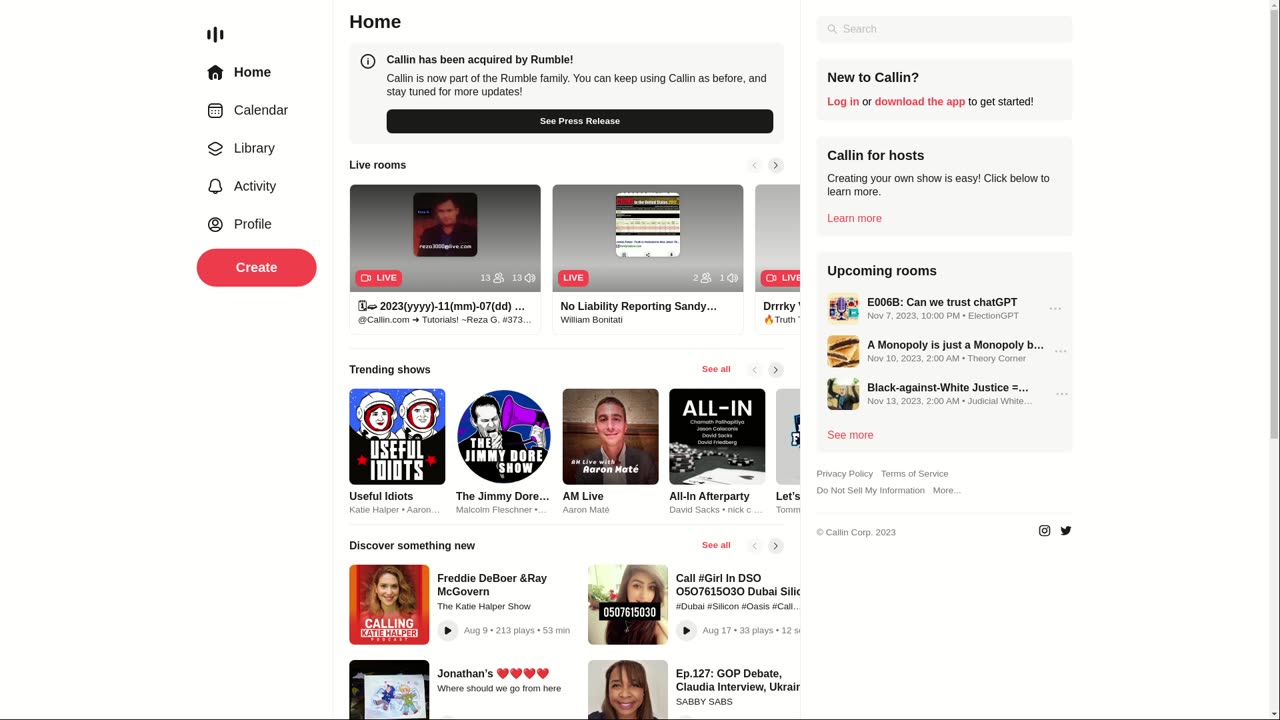1280x720 pixels.
Task: Open the Useful Idiots show cover
Action: pyautogui.click(x=397, y=437)
